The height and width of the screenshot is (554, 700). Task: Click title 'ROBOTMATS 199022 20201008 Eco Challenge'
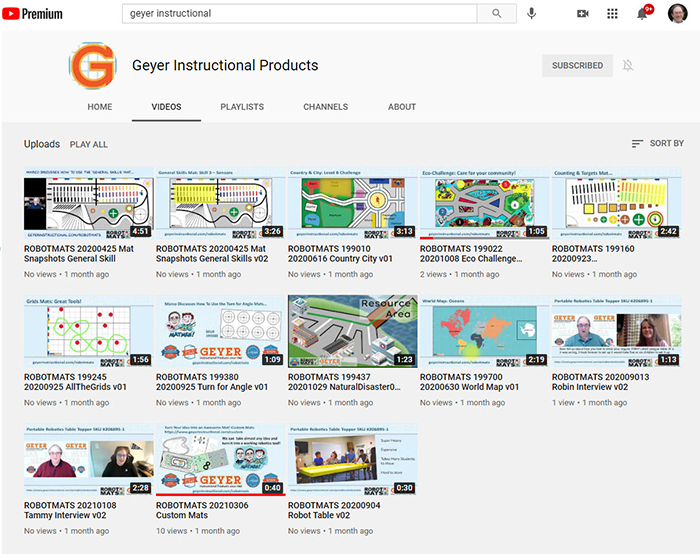(471, 254)
